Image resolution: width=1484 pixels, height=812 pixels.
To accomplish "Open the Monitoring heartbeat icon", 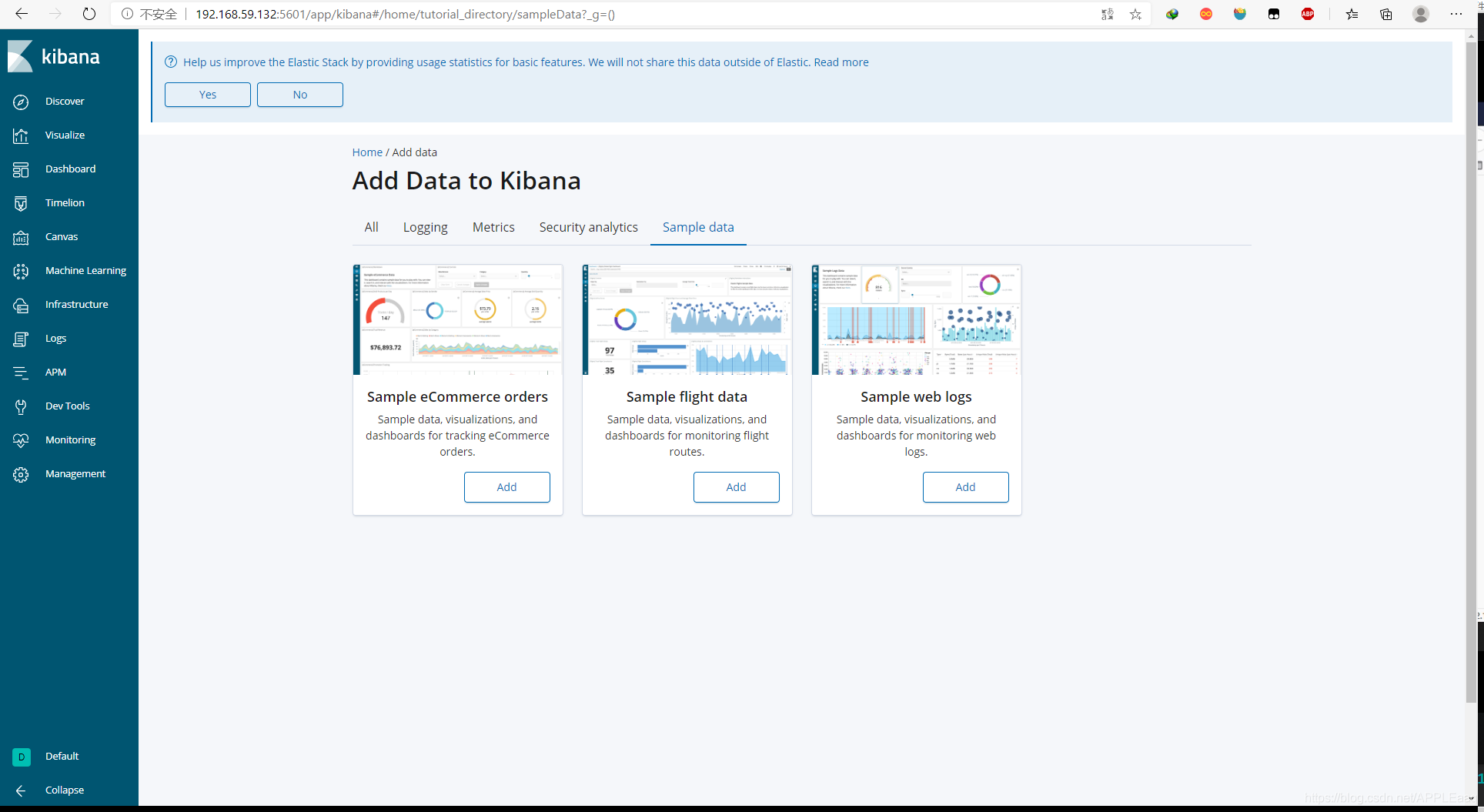I will (21, 440).
